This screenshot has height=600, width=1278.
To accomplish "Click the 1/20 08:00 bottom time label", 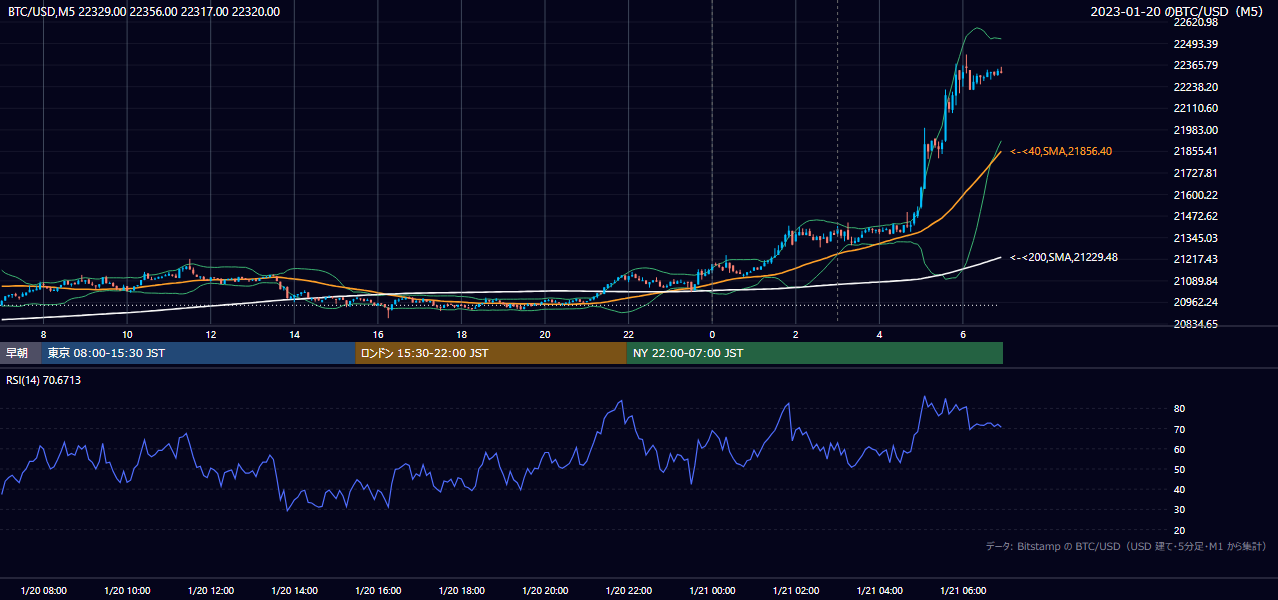I will 43,591.
